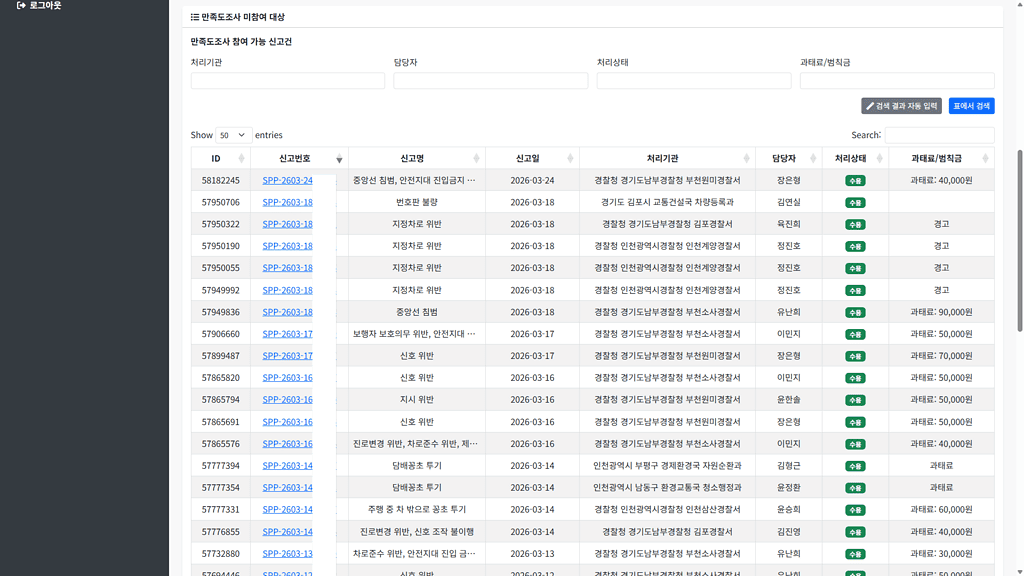Click the green 수용 badge on row 57949836
Screen dimensions: 1024x576
[853, 311]
